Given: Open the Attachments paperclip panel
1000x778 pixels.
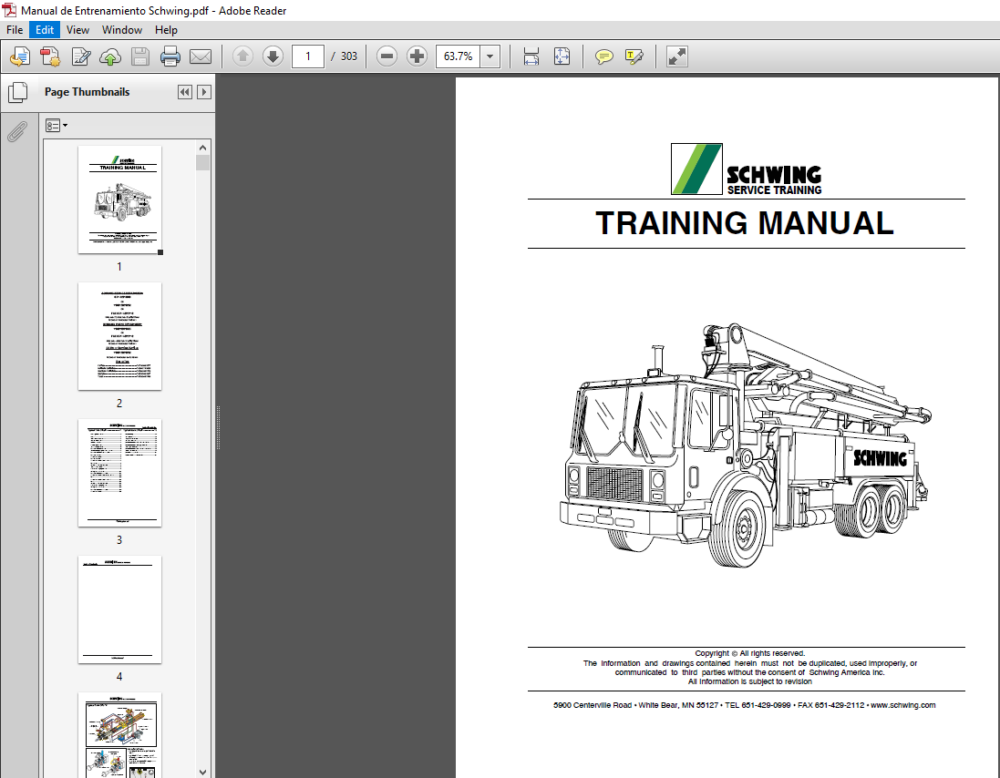Looking at the screenshot, I should tap(18, 132).
